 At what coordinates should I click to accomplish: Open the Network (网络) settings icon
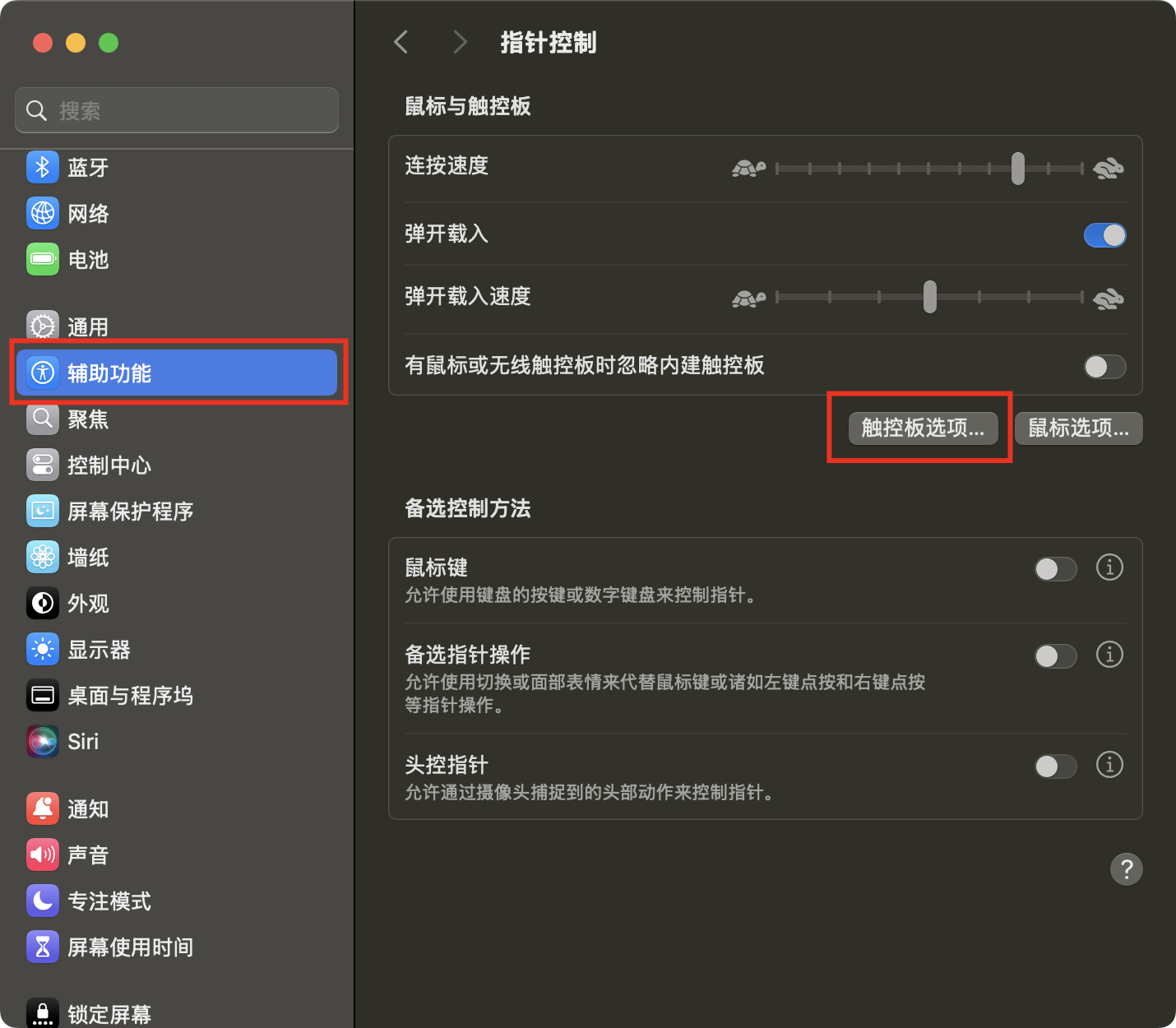pos(43,214)
